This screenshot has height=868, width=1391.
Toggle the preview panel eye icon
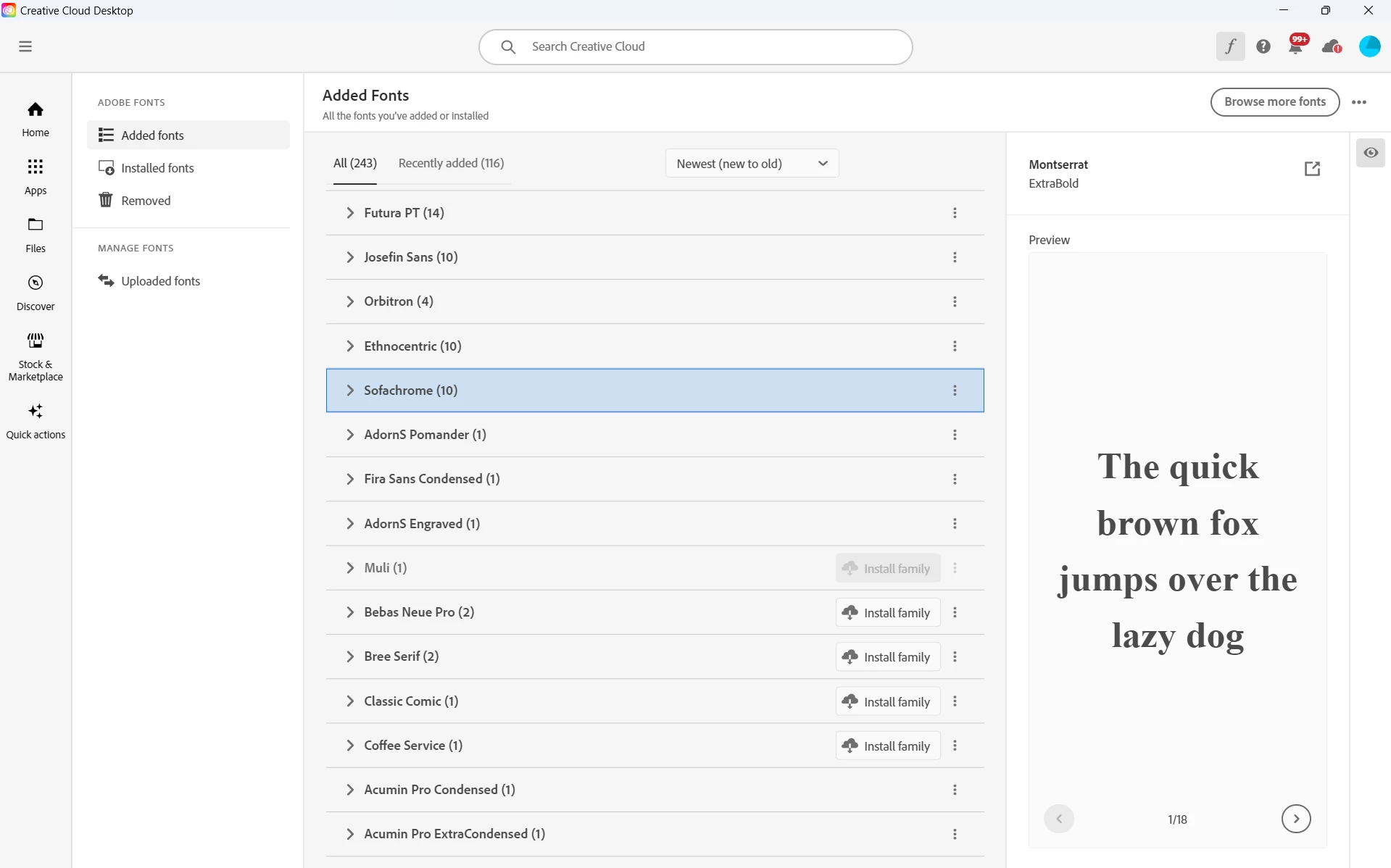click(1371, 153)
